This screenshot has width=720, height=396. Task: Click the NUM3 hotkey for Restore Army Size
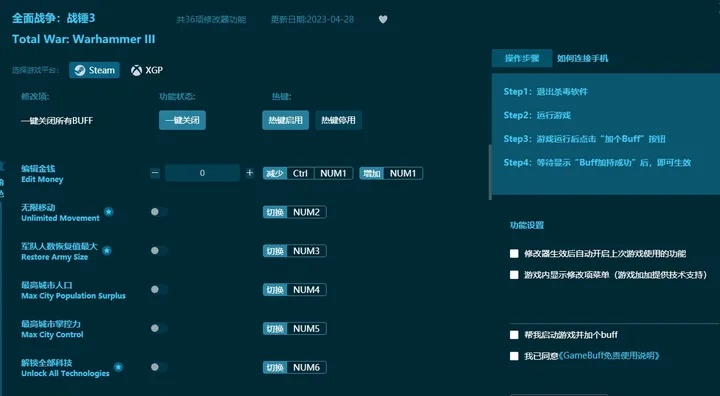294,251
